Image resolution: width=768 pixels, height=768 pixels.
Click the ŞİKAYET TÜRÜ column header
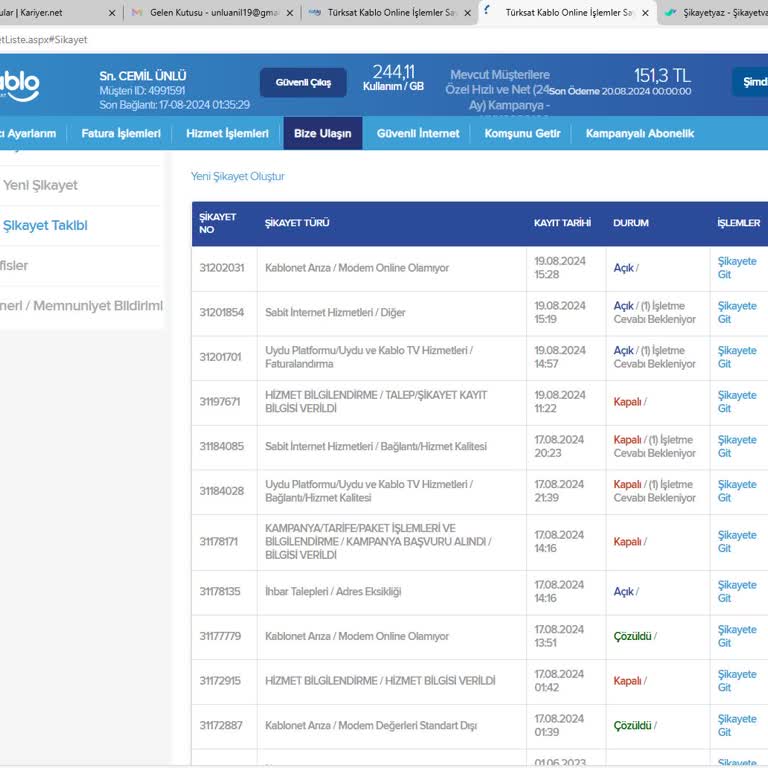[297, 223]
